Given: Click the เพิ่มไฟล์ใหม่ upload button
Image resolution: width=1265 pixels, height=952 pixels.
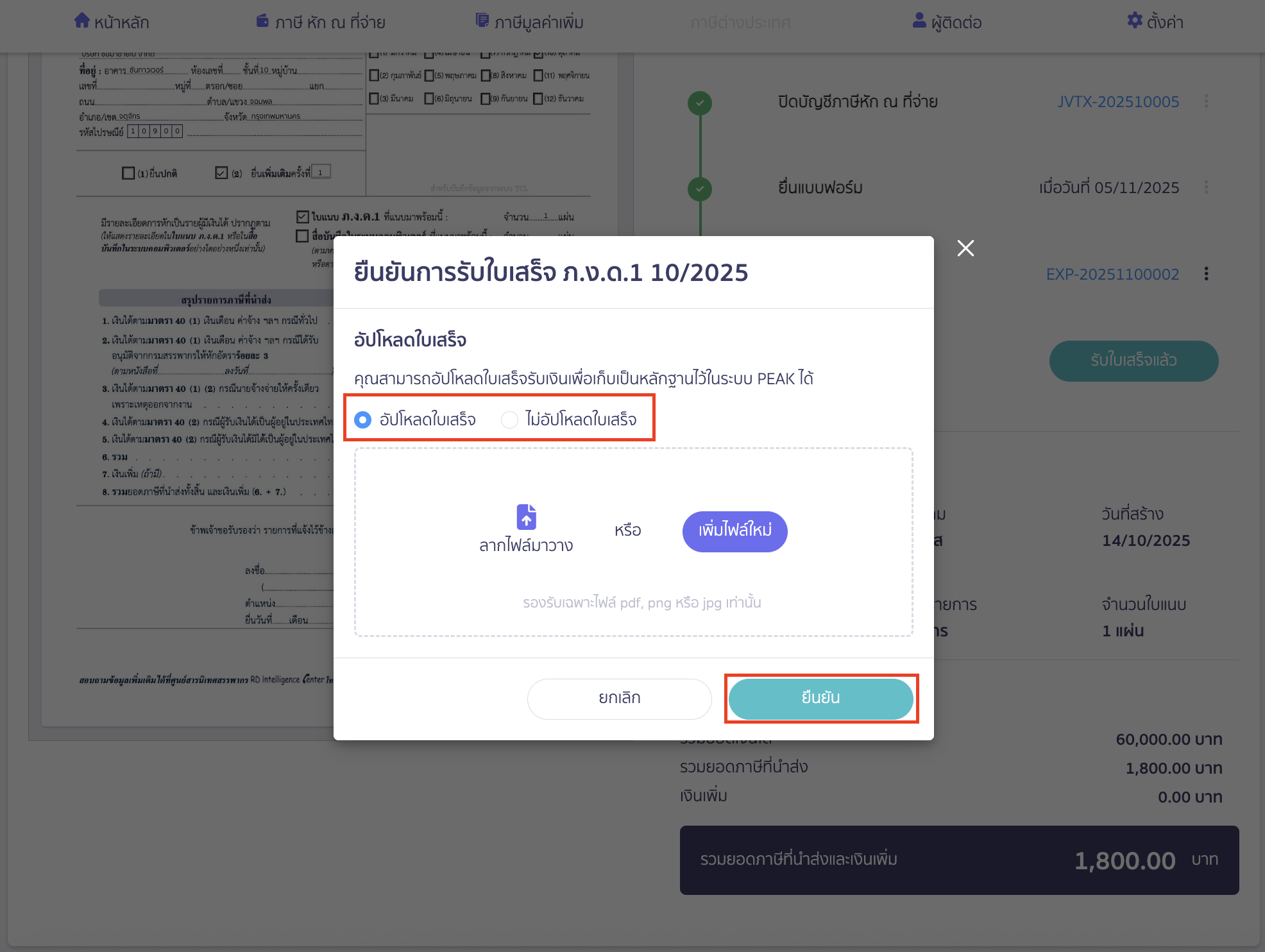Looking at the screenshot, I should pyautogui.click(x=734, y=531).
